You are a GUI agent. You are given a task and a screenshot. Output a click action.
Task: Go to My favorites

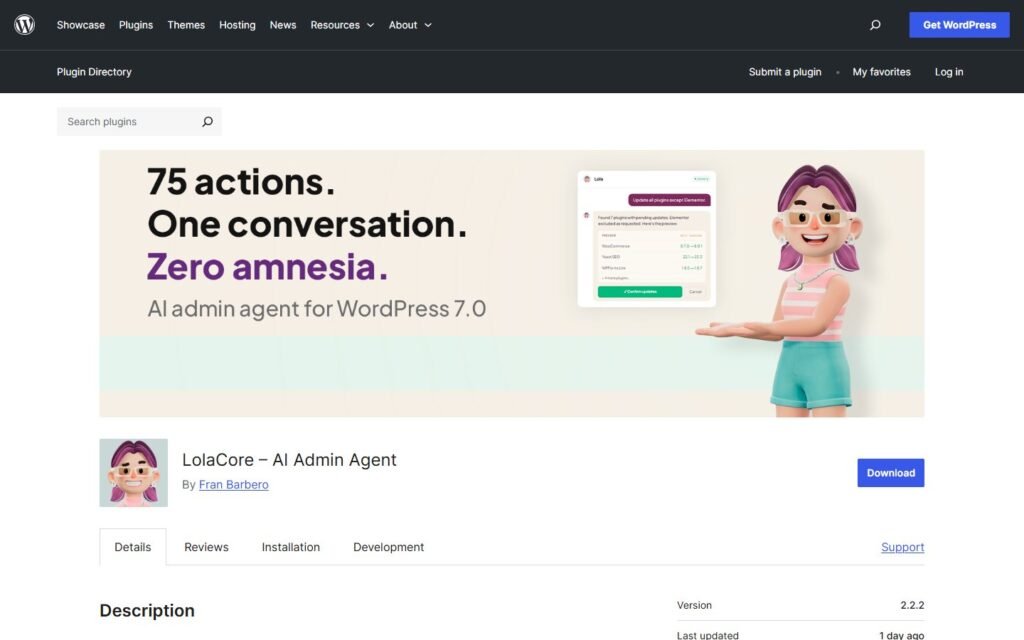pyautogui.click(x=881, y=72)
